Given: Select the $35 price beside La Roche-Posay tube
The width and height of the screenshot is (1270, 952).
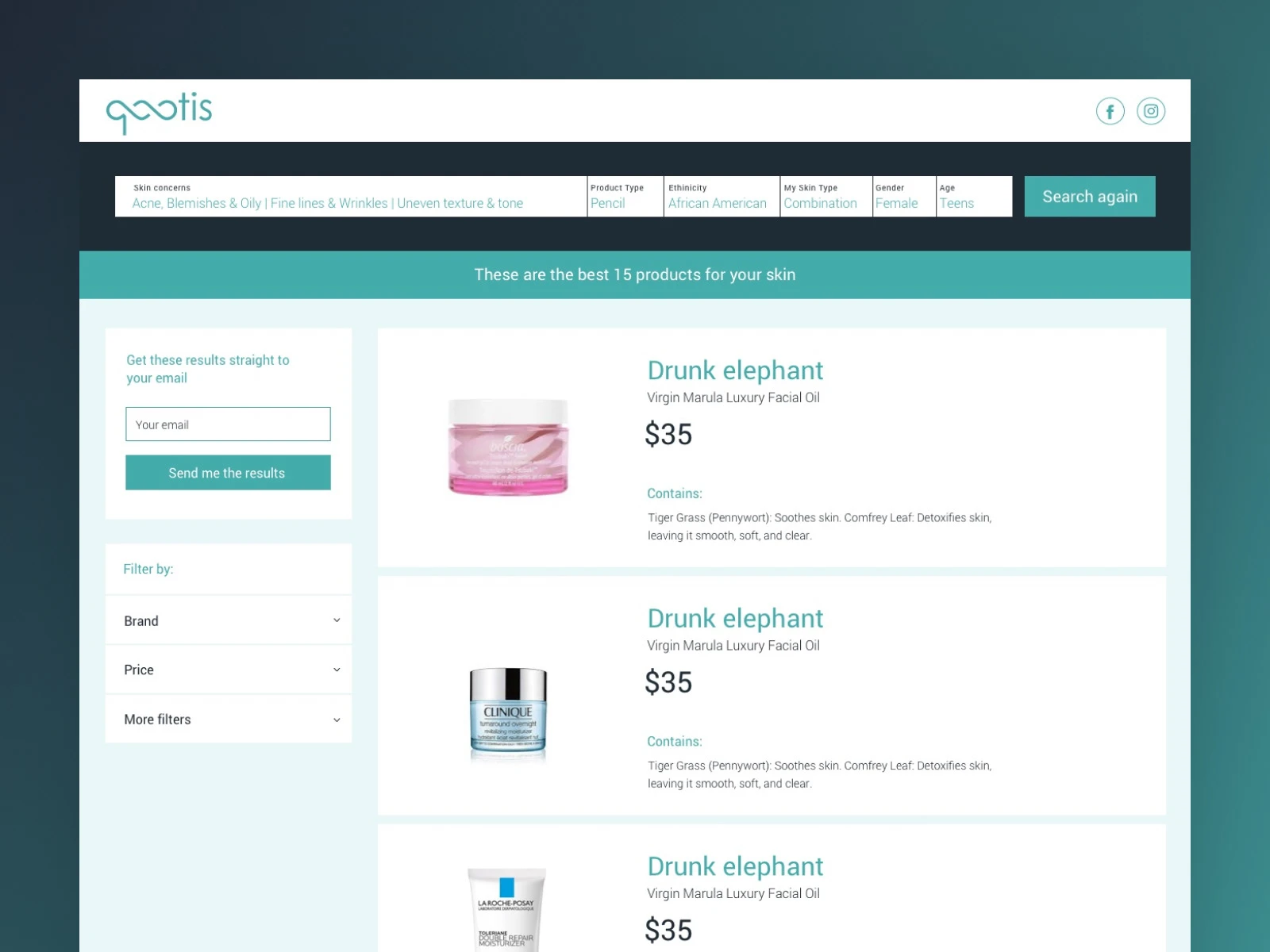Looking at the screenshot, I should tap(668, 930).
